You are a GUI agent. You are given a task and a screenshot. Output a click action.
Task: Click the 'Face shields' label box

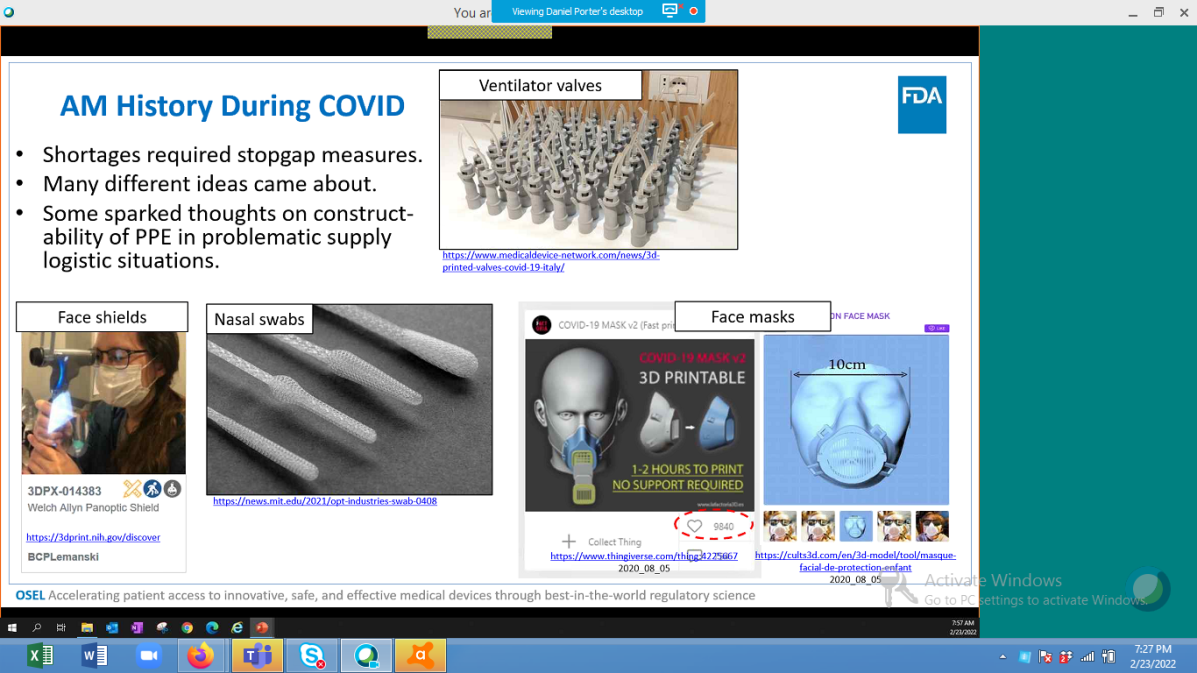click(102, 317)
